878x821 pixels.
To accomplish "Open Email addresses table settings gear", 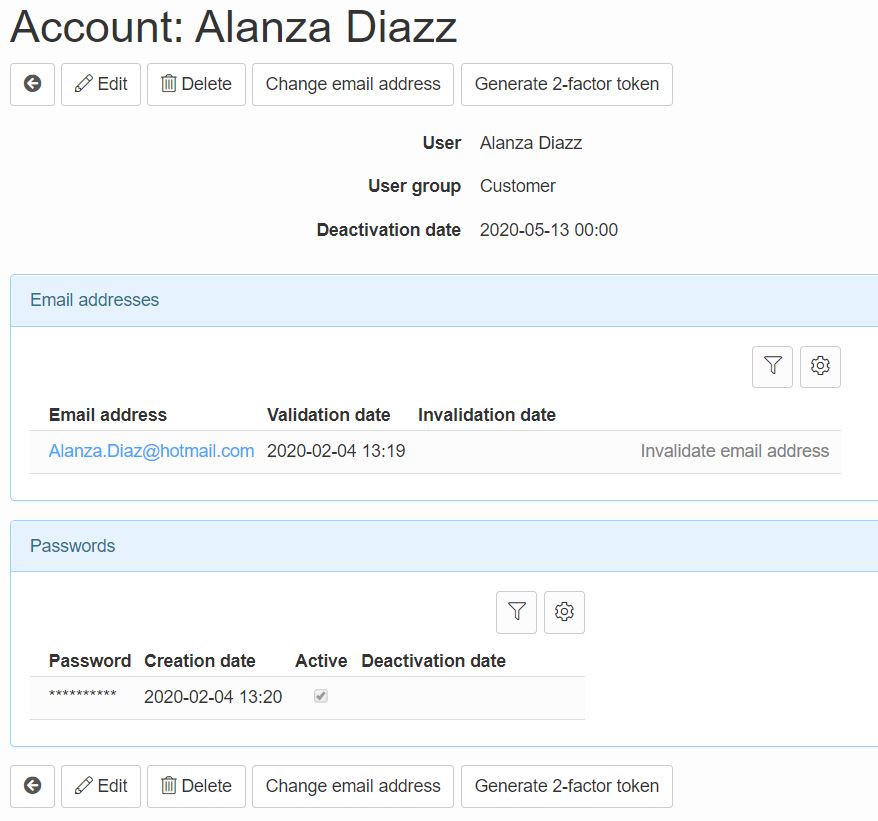I will tap(820, 366).
